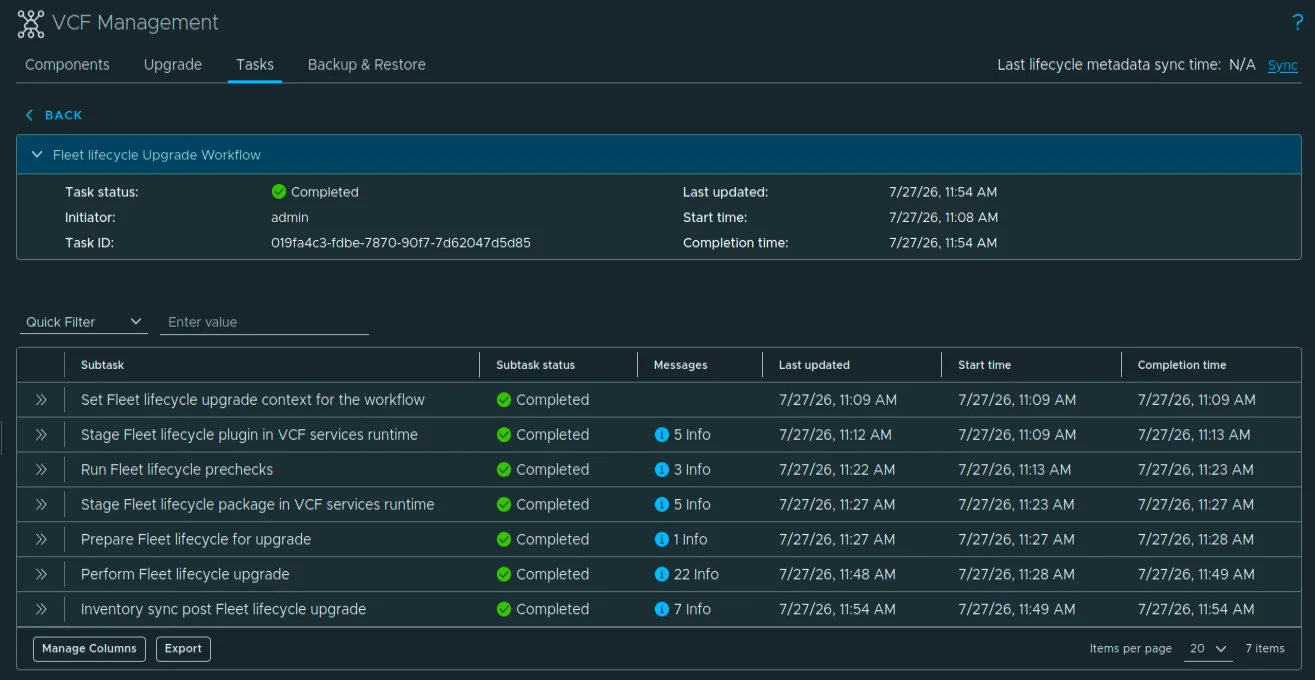This screenshot has height=680, width=1315.
Task: Click the Sync link
Action: point(1283,65)
